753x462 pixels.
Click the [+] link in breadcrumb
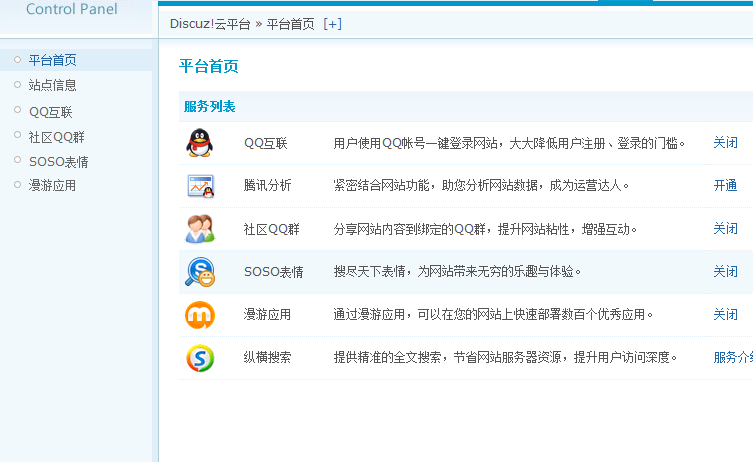332,24
